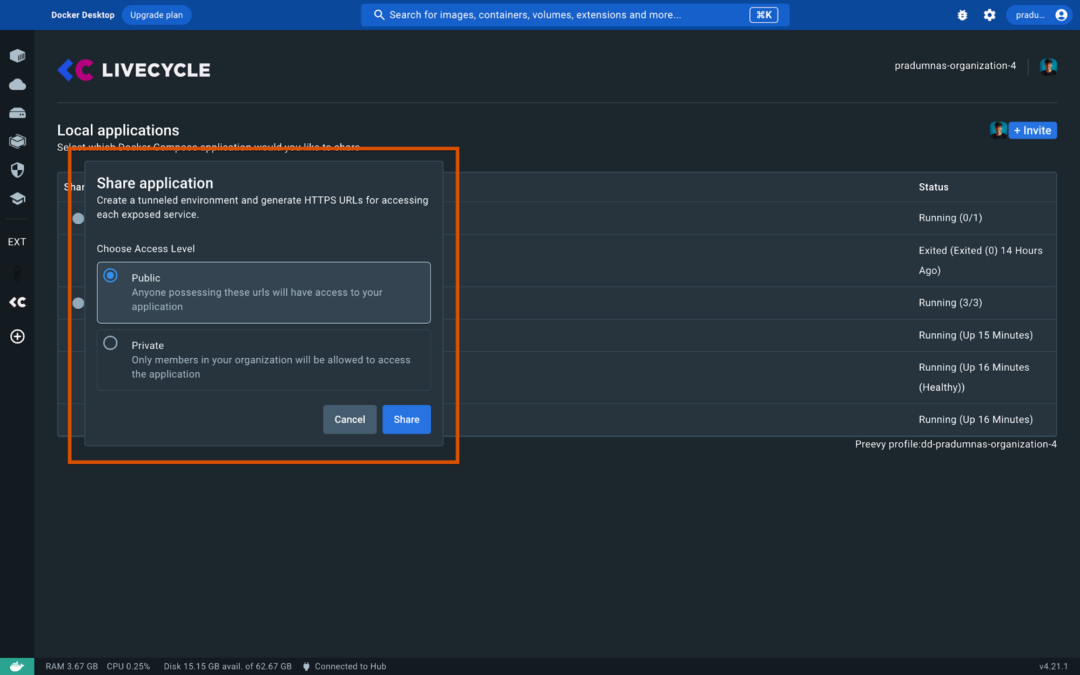Click the + Invite button

coord(1032,130)
